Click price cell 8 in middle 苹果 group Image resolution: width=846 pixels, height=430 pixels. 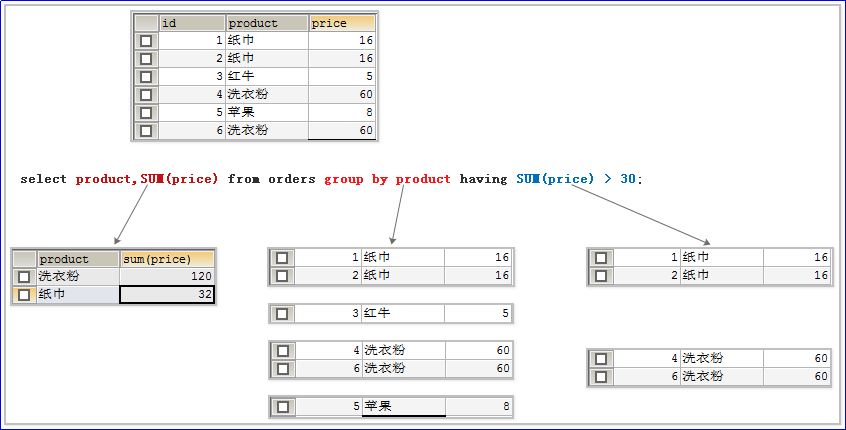coord(479,407)
